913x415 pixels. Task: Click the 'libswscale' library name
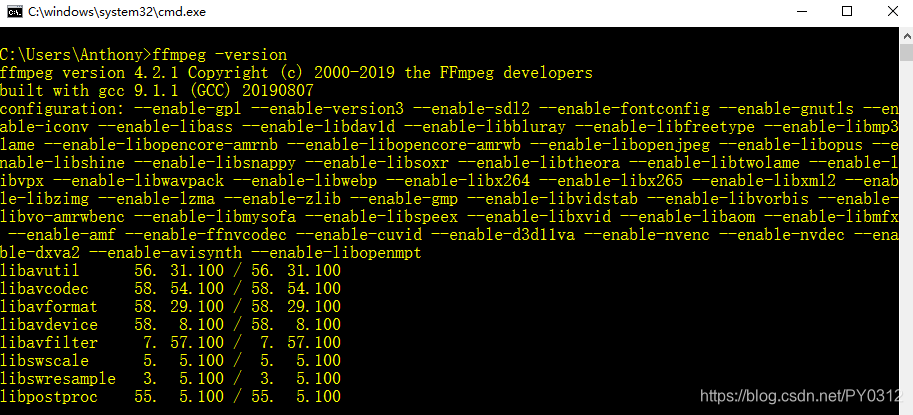pos(45,361)
